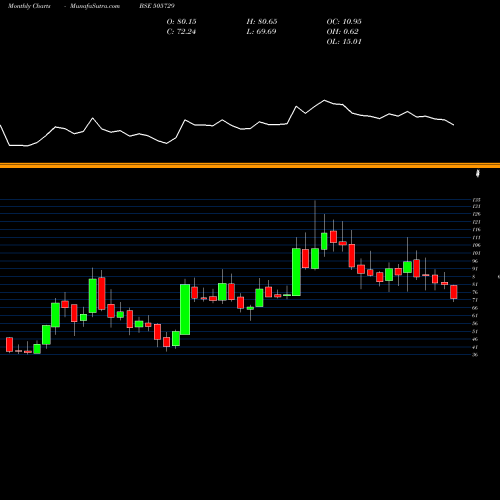Click the 56 price axis label
This screenshot has width=500, height=500.
click(475, 324)
